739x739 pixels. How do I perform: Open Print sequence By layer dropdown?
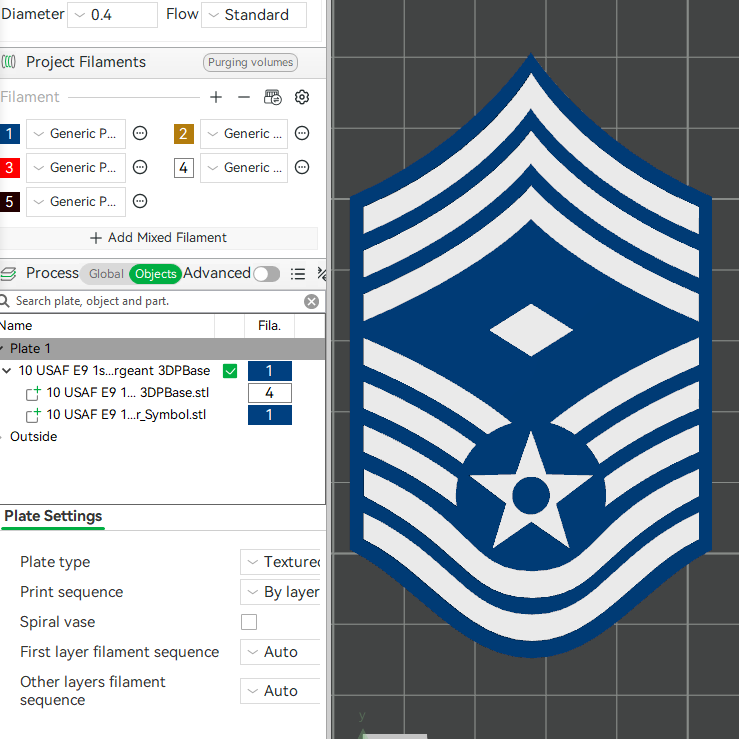[x=280, y=592]
